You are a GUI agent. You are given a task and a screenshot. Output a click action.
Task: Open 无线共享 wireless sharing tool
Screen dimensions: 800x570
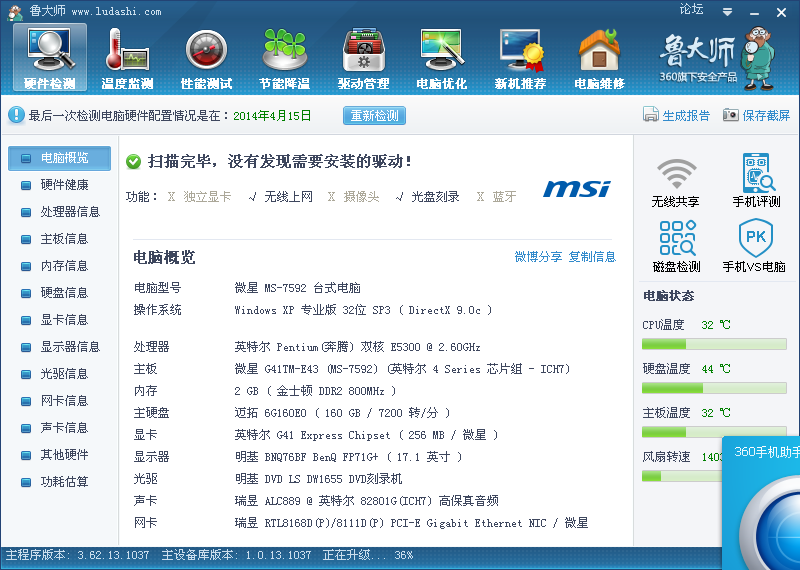676,182
